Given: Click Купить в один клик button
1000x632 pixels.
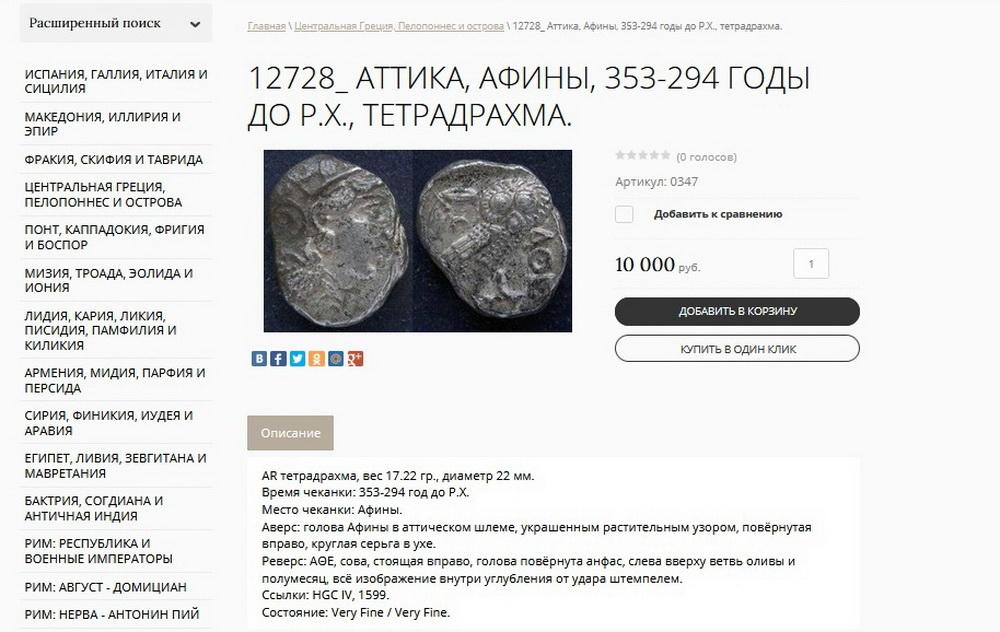Looking at the screenshot, I should click(737, 349).
